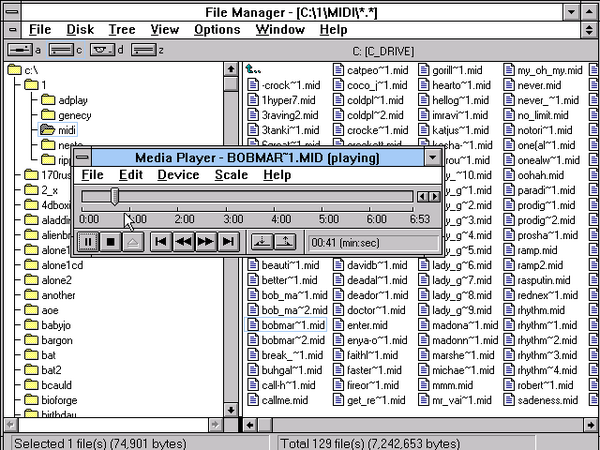
Task: Select file 1hyper7.mid
Action: [x=282, y=100]
